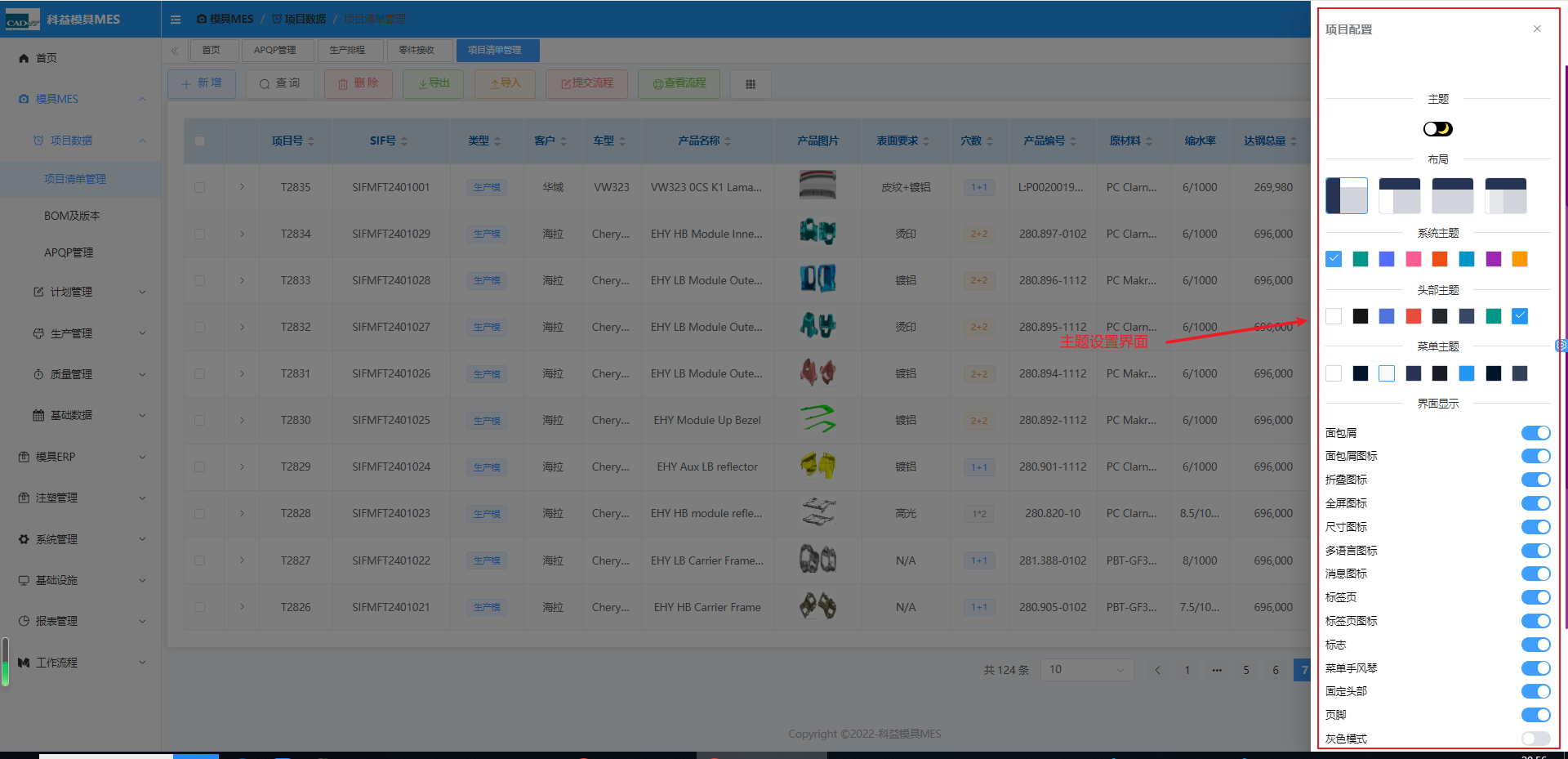The image size is (1568, 759).
Task: Open the product image thumbnail for T2832
Action: point(817,327)
